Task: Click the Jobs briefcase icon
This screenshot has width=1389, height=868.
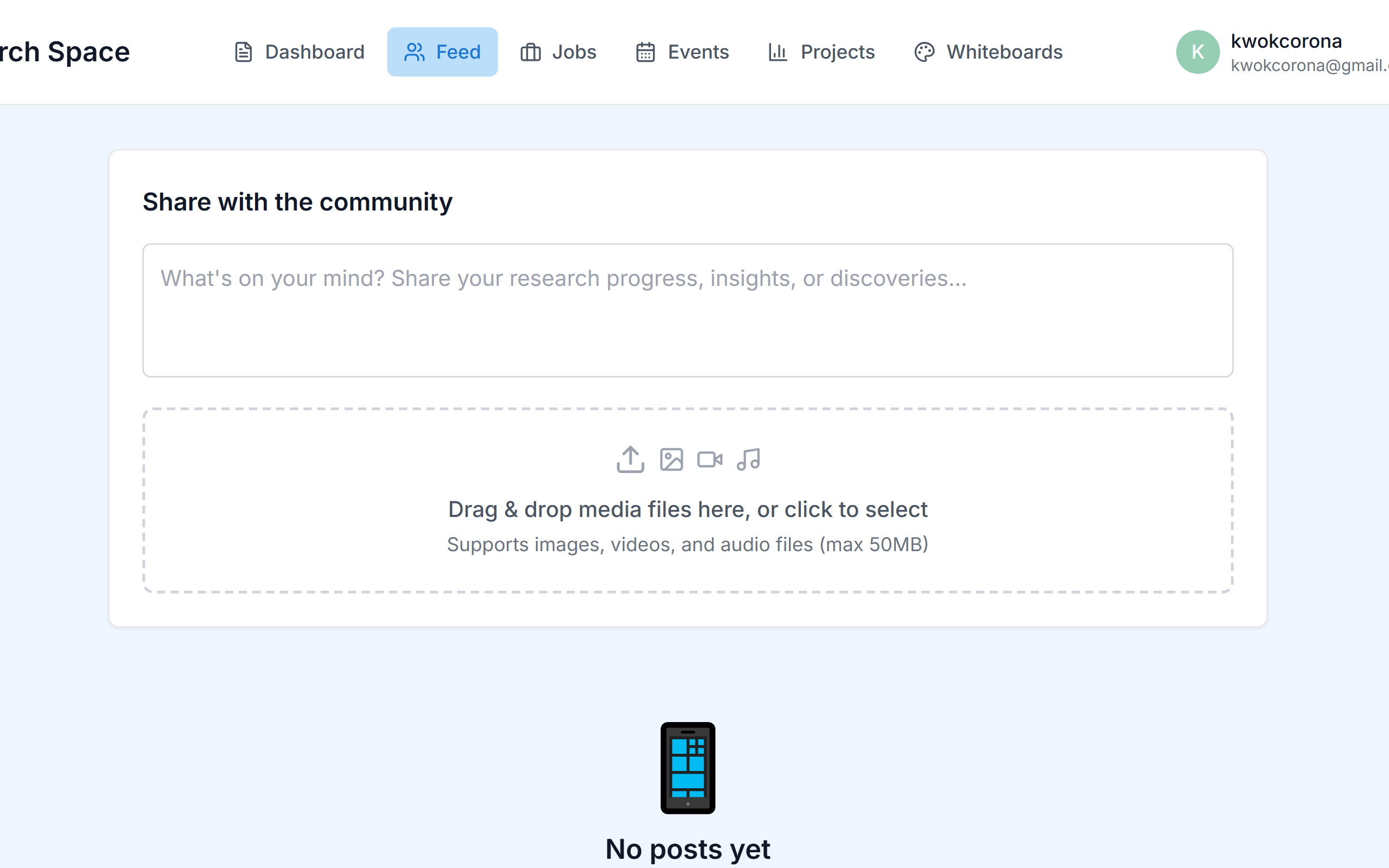Action: [530, 52]
